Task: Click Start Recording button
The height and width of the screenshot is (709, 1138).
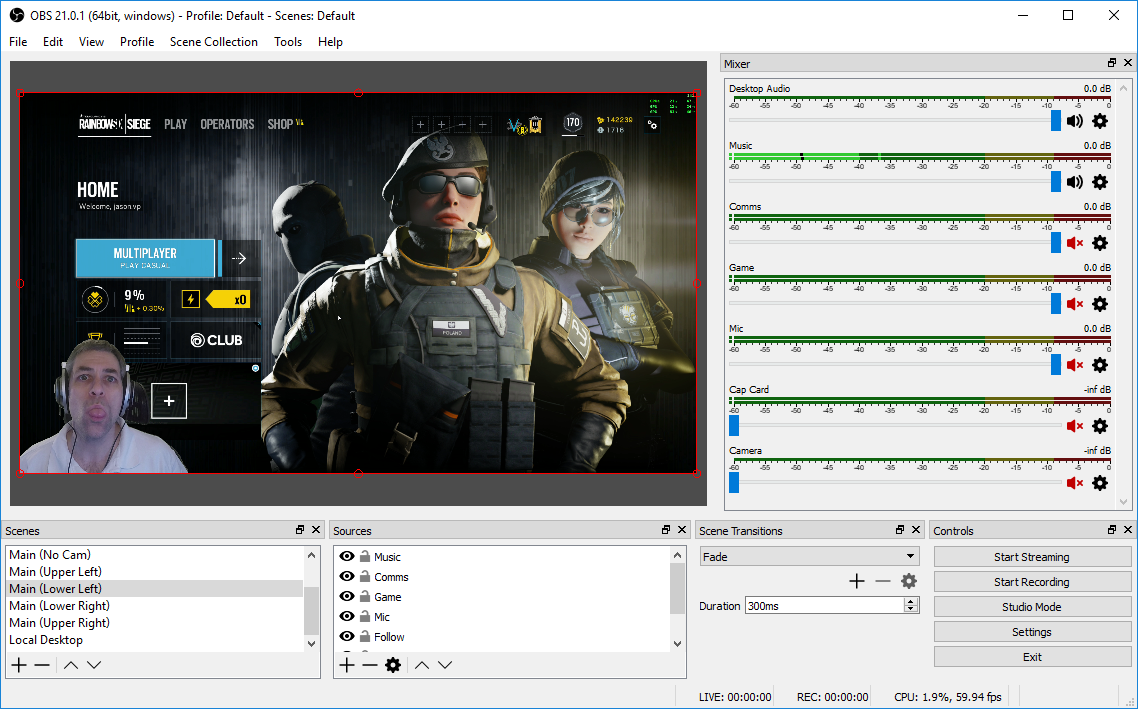Action: coord(1032,582)
